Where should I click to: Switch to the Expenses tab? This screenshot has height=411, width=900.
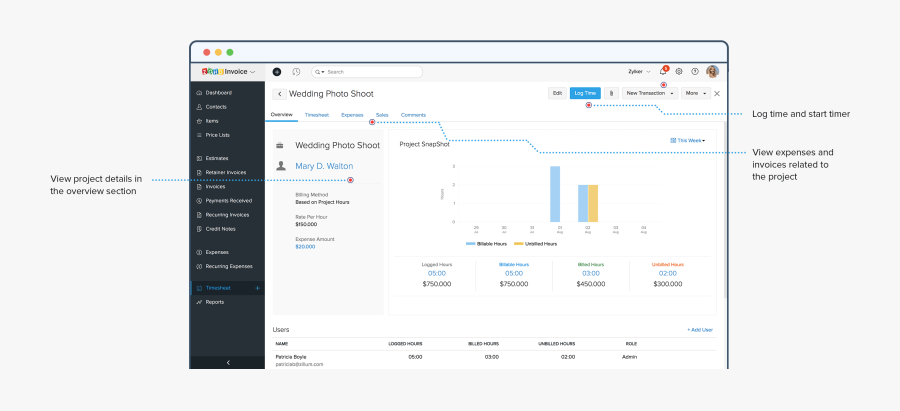pos(352,115)
